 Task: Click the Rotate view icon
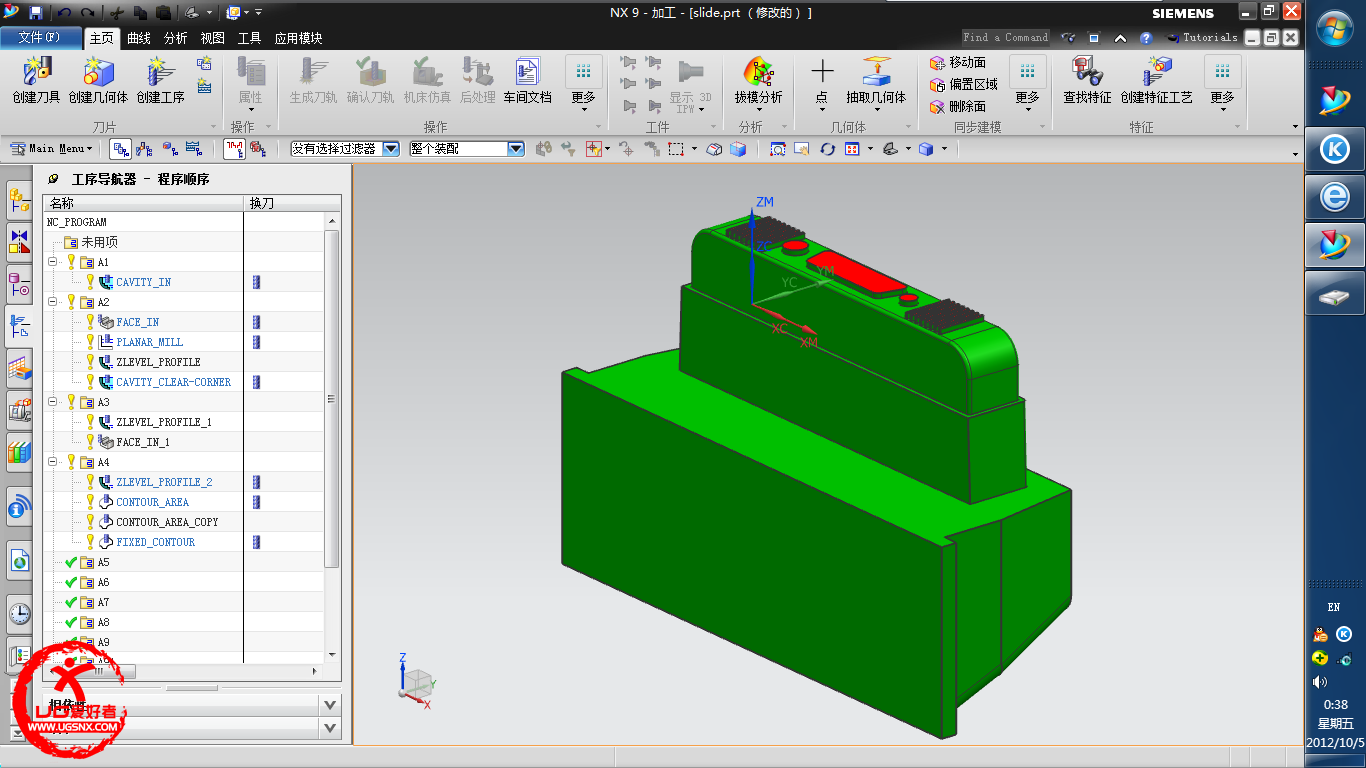coord(827,149)
